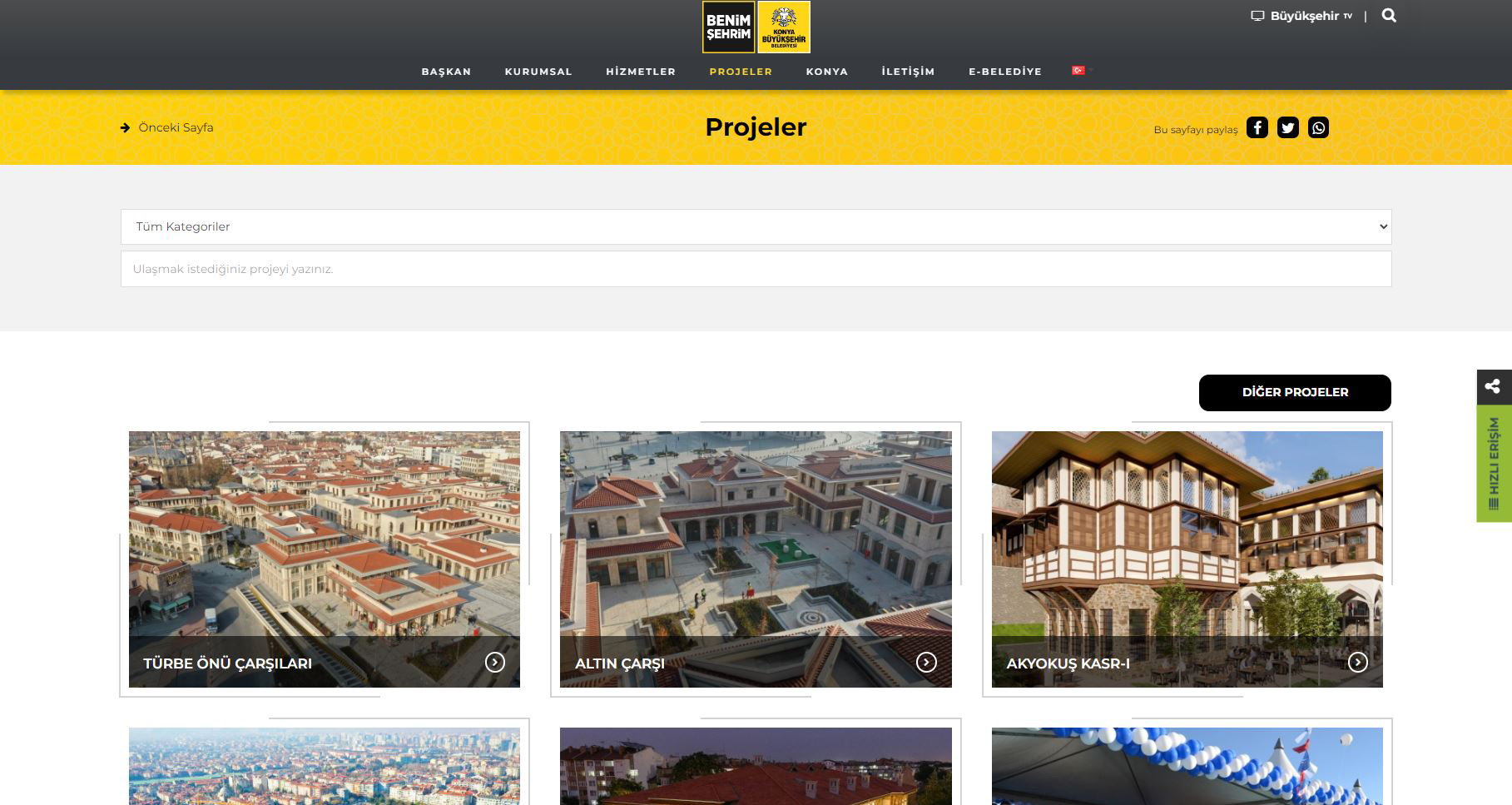The height and width of the screenshot is (805, 1512).
Task: Open the KONYA menu
Action: pyautogui.click(x=827, y=72)
